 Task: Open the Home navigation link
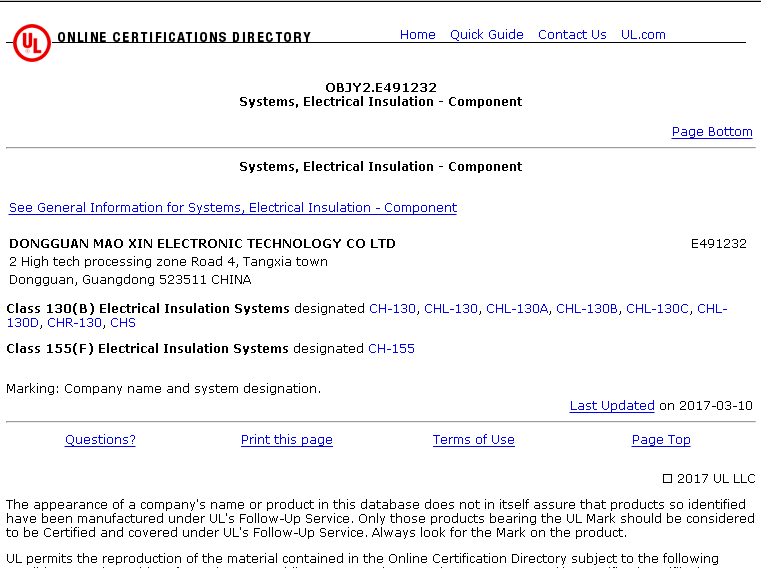coord(417,35)
